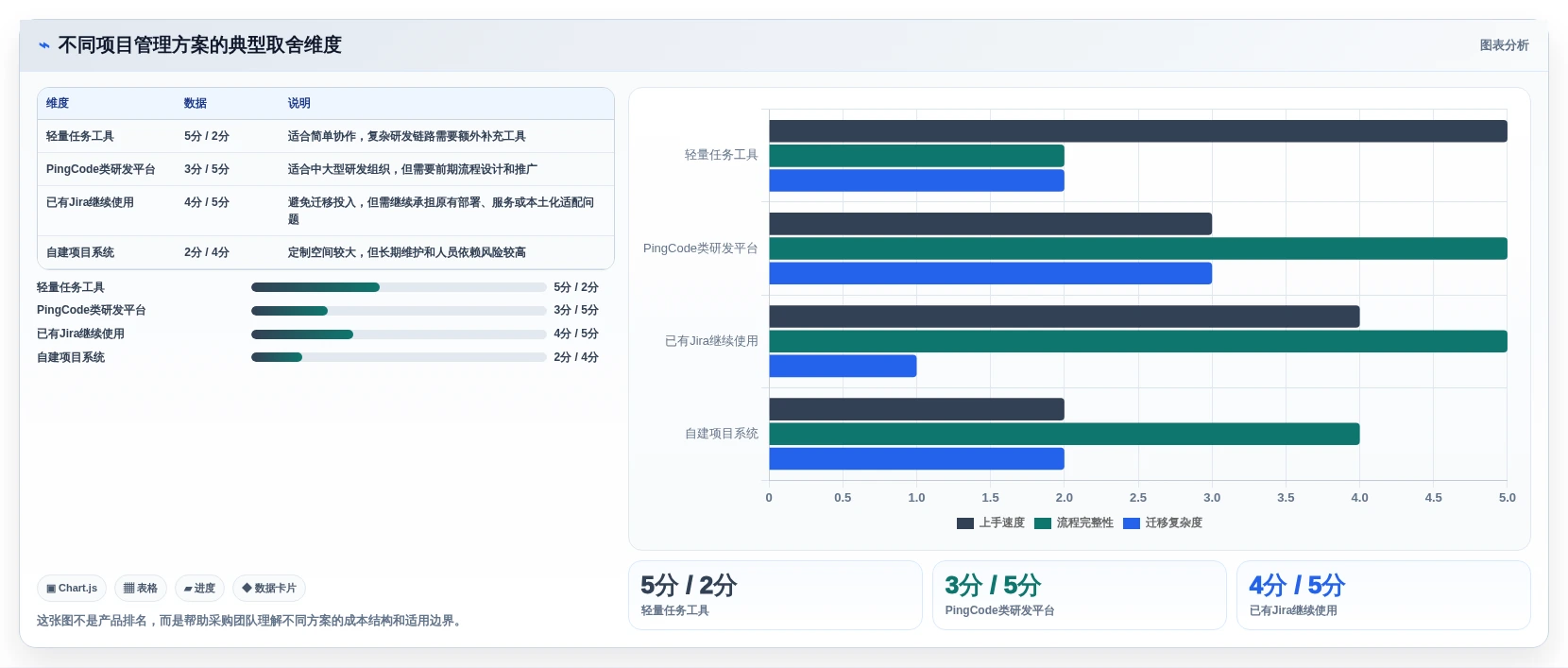This screenshot has height=668, width=1568.
Task: Click the blue 迁移复杂度 bar for 轻量任务工具
Action: click(x=916, y=180)
